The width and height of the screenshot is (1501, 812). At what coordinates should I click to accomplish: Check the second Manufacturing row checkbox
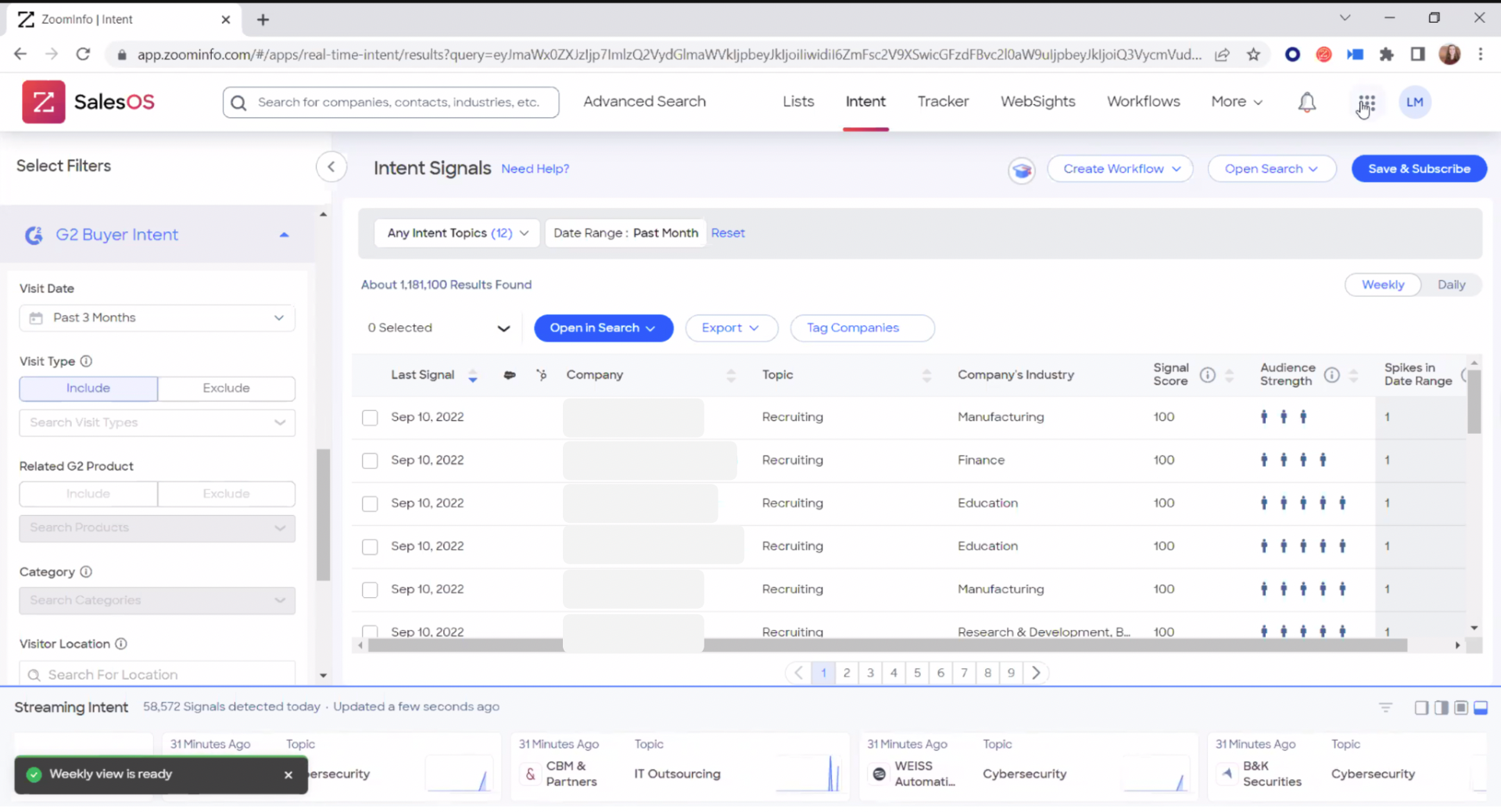pyautogui.click(x=370, y=590)
